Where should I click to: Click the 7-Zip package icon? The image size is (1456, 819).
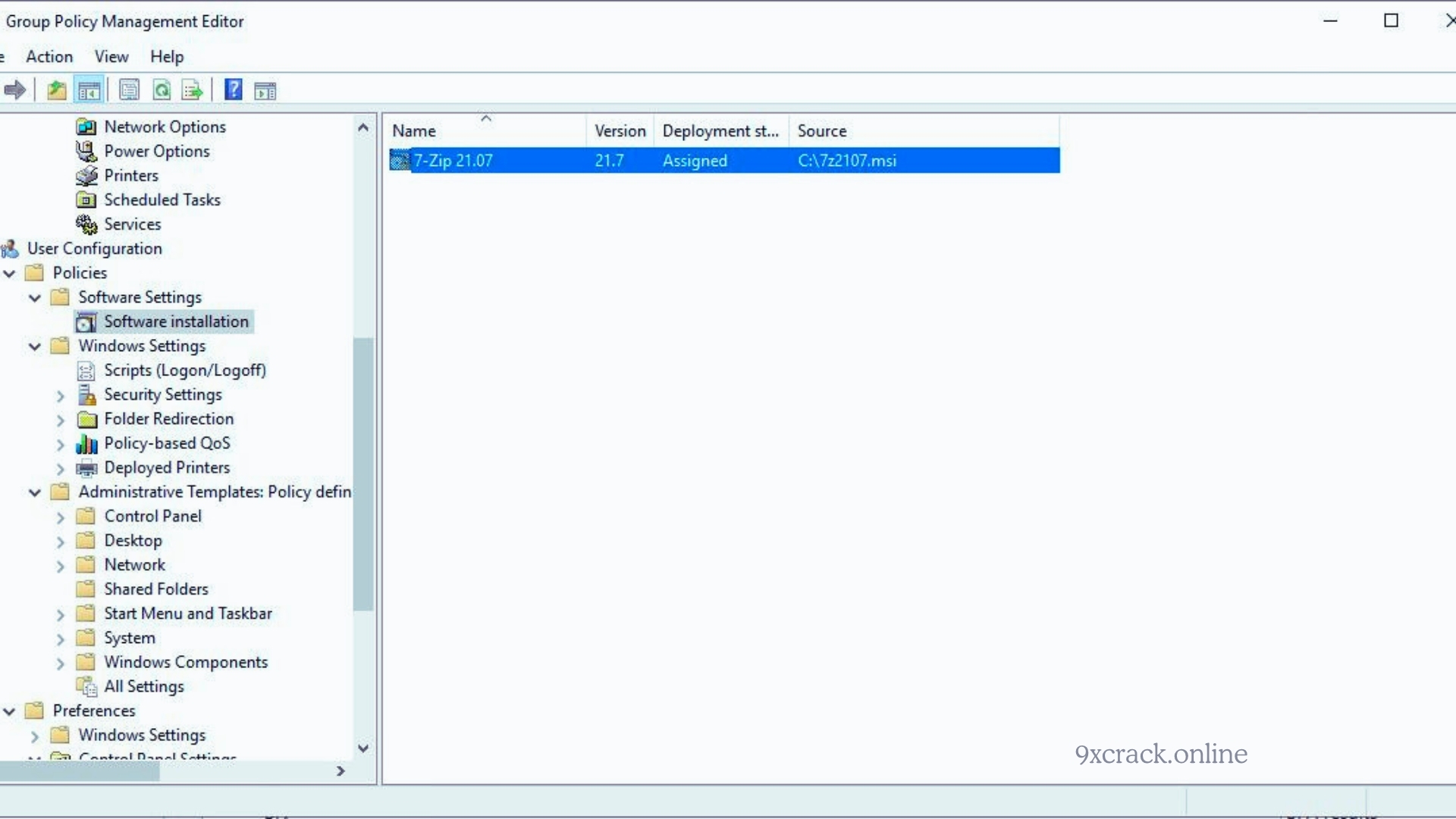point(400,161)
